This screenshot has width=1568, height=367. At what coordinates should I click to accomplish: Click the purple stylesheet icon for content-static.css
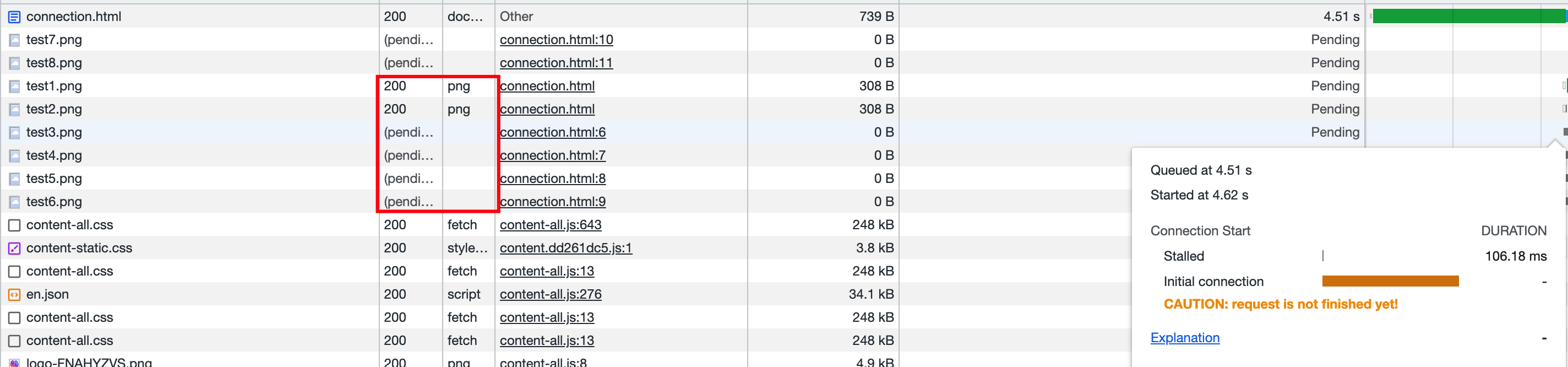14,249
